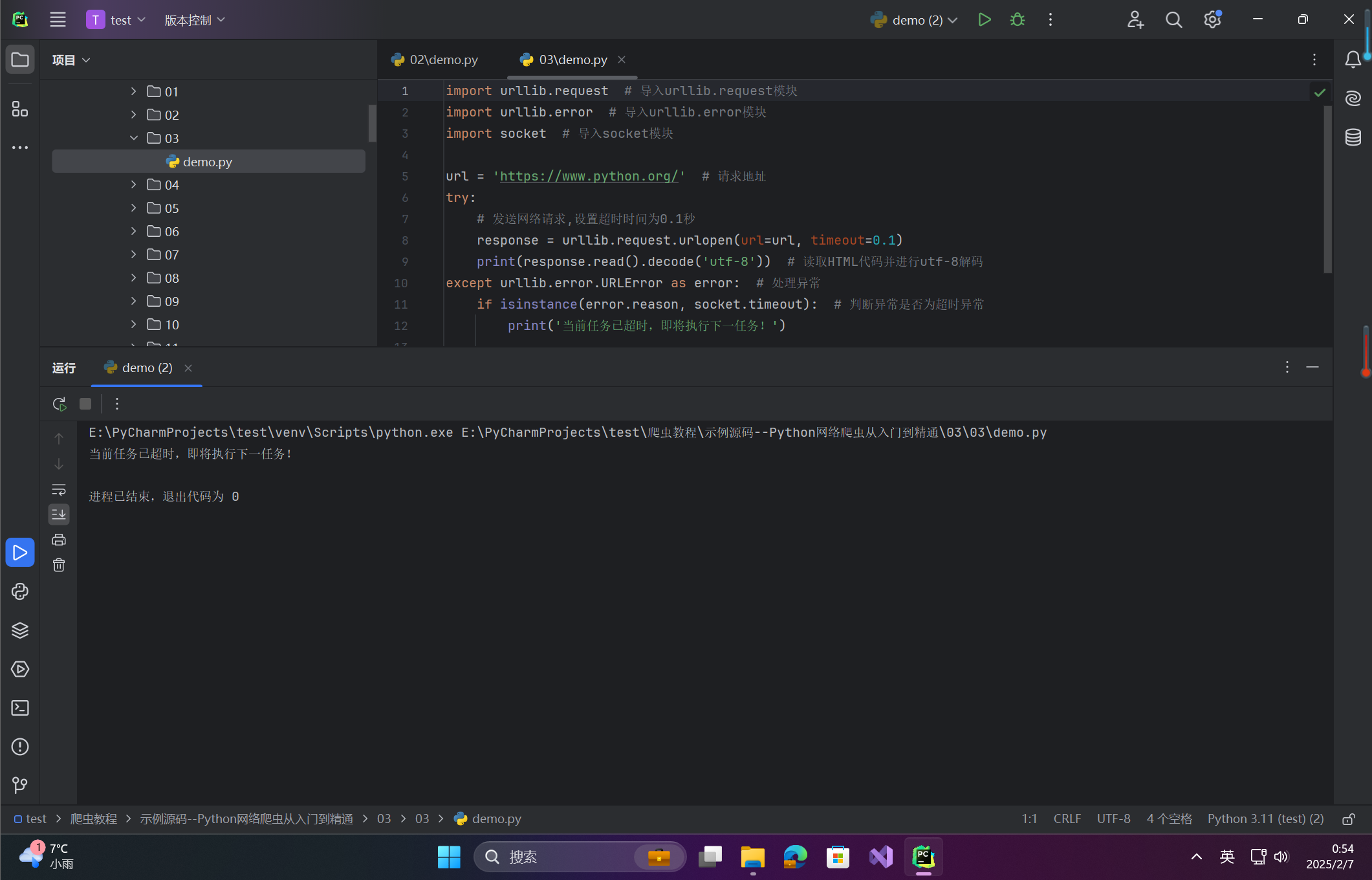
Task: Open the Git version control tool window
Action: click(x=20, y=785)
